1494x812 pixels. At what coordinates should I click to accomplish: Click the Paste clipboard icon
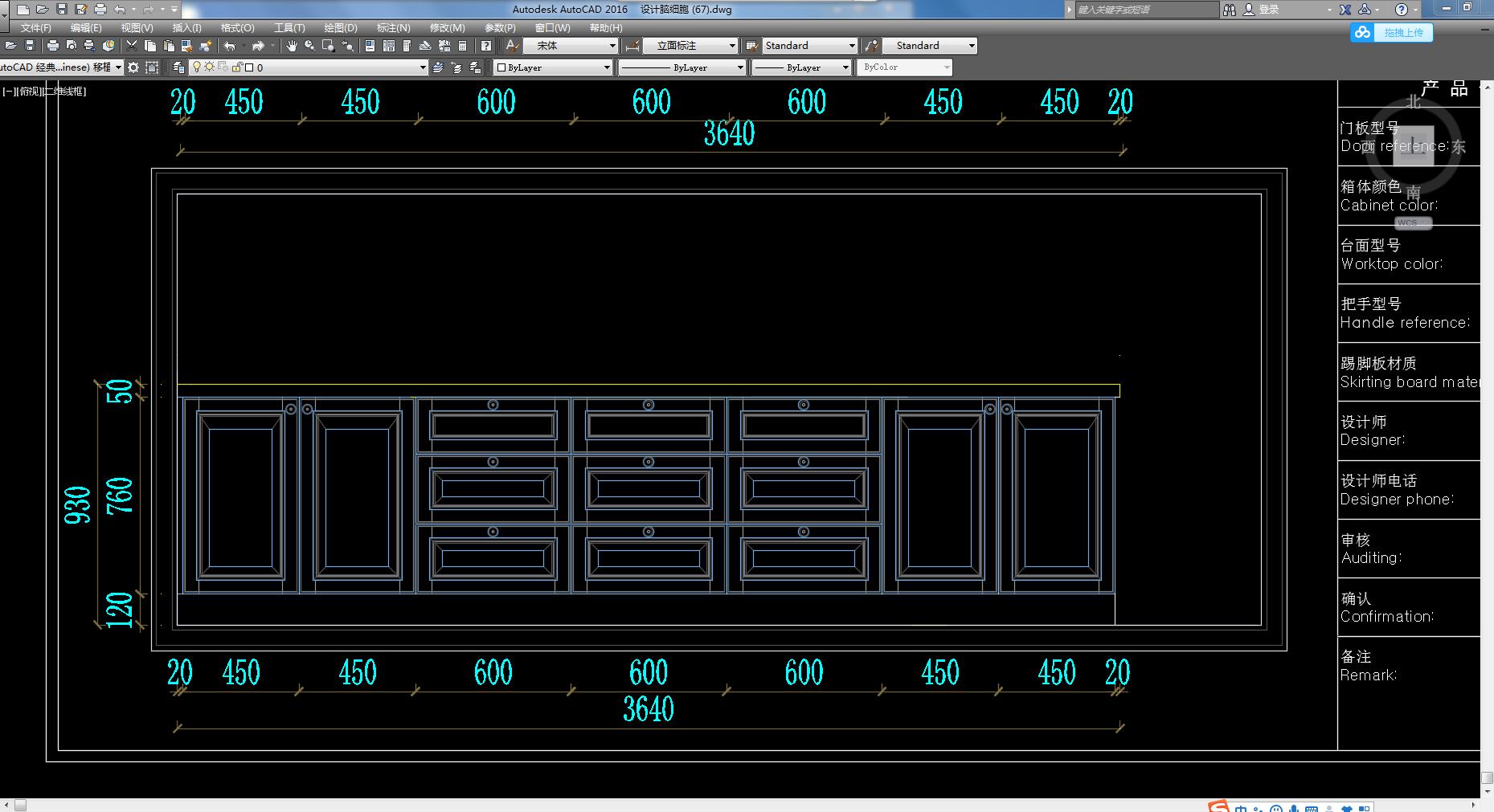pyautogui.click(x=169, y=46)
